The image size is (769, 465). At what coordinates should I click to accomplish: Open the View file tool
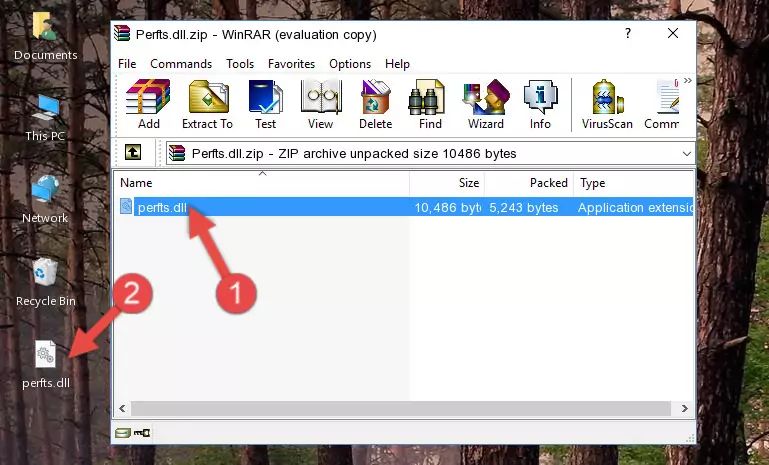coord(321,104)
